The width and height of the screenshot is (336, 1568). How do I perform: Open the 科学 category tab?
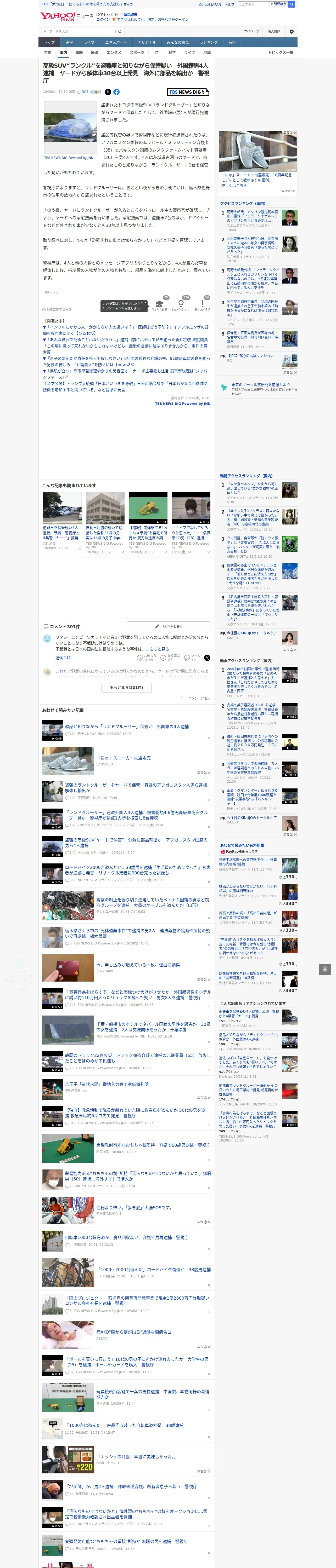click(x=172, y=52)
